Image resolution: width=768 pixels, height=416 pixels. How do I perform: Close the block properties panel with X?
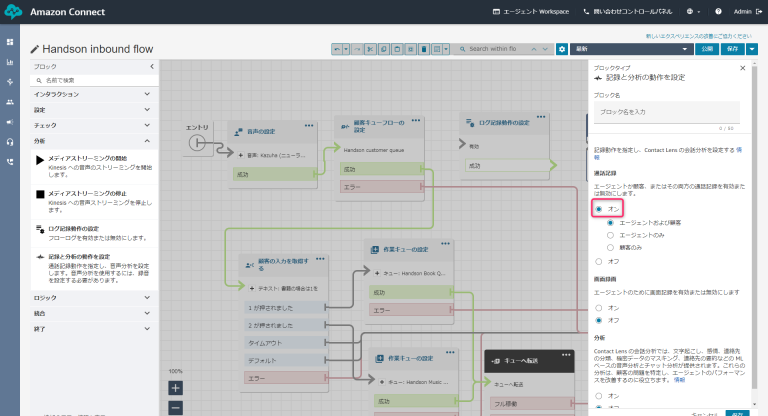tap(741, 68)
